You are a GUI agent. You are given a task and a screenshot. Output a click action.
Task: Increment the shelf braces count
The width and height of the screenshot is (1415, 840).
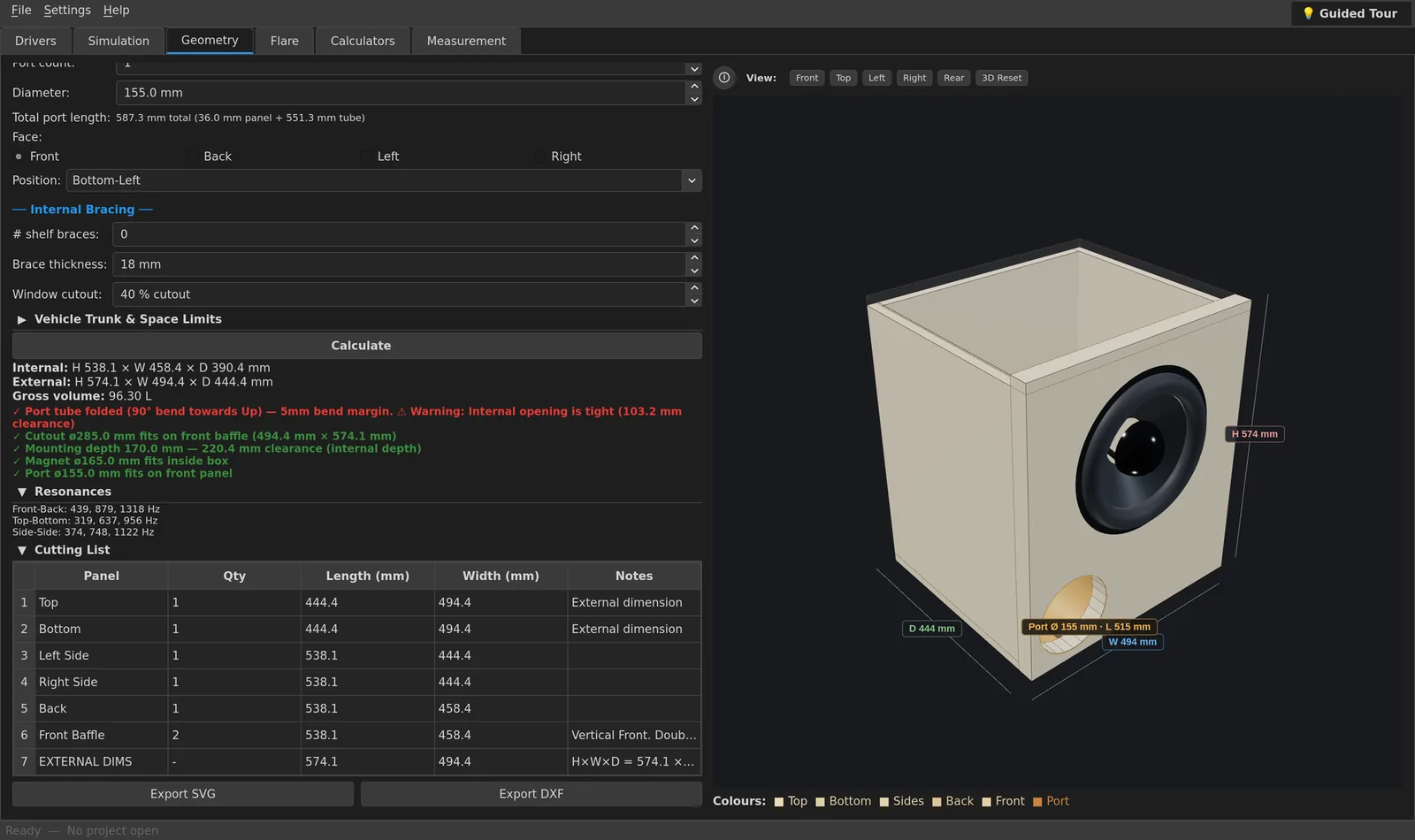(694, 228)
